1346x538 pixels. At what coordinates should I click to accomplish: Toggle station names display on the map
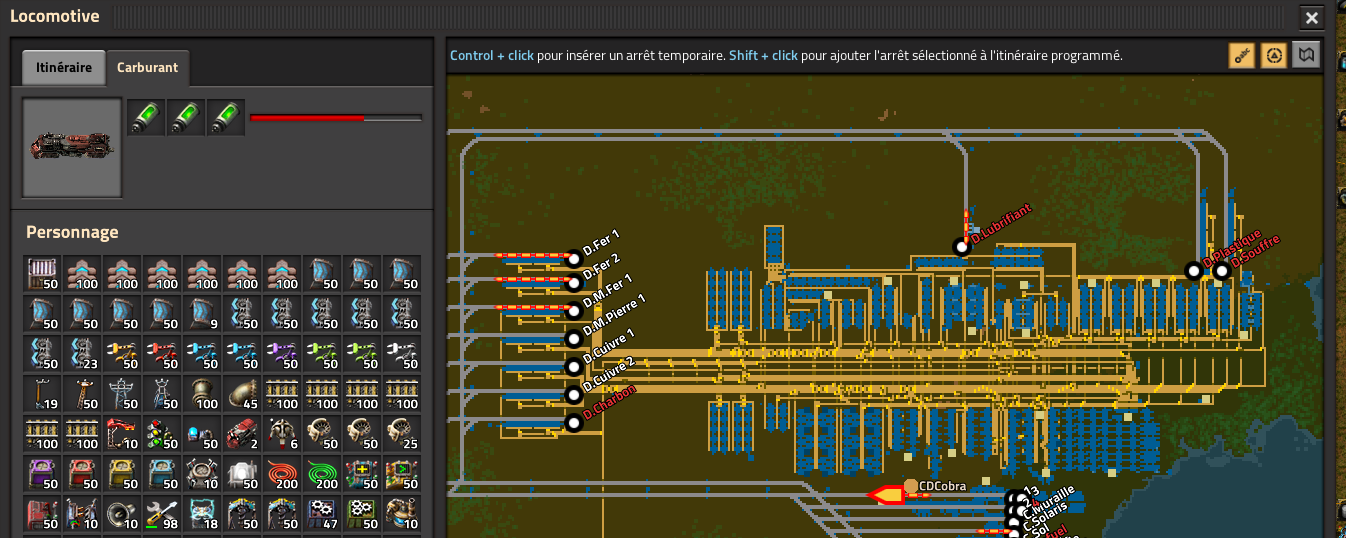(x=1242, y=55)
